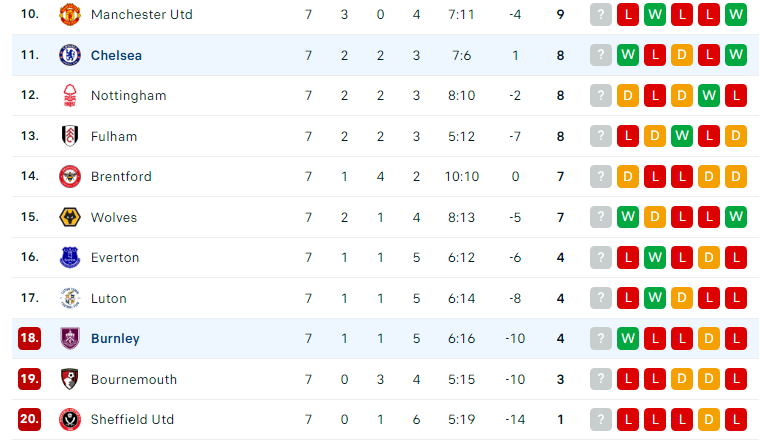Click the Wolves team name
760x442 pixels.
(x=114, y=217)
